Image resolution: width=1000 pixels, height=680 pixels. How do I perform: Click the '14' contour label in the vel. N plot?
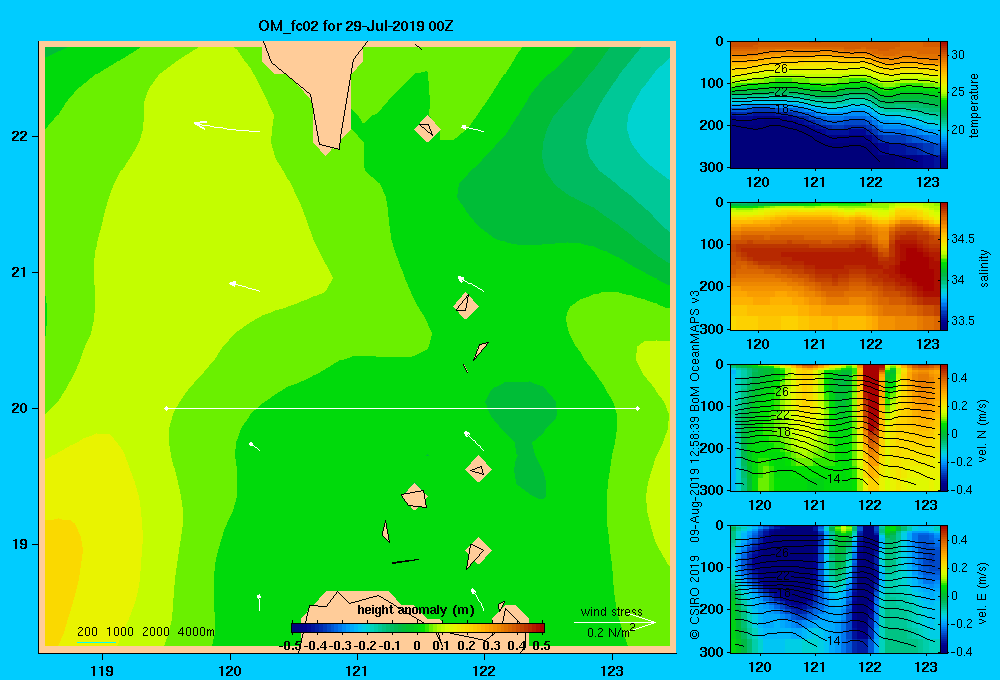pos(834,479)
